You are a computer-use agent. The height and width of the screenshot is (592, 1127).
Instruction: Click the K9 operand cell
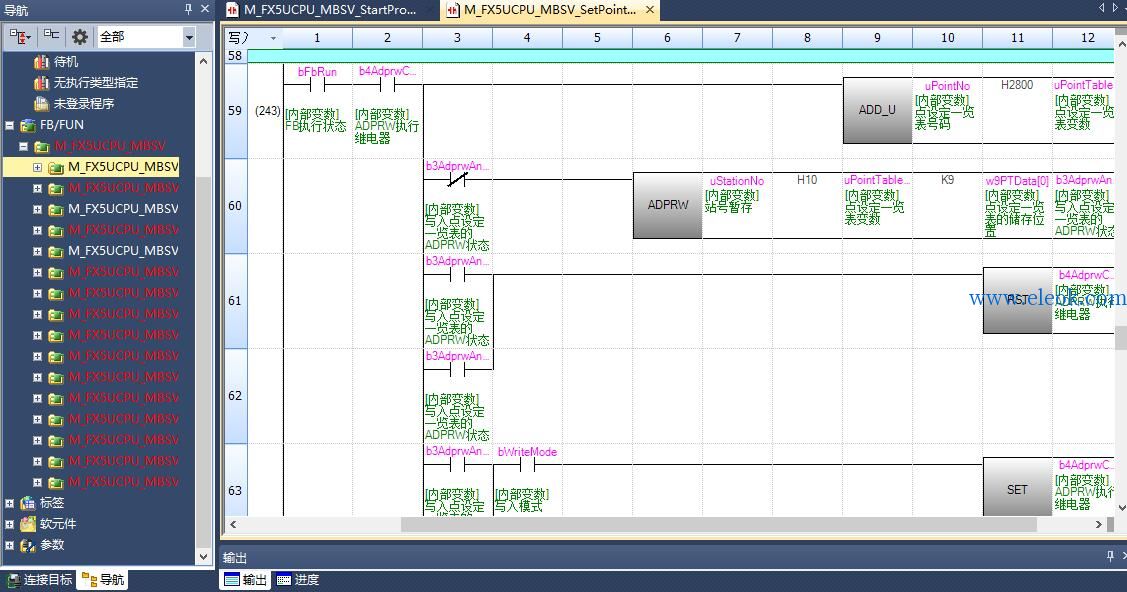(947, 180)
